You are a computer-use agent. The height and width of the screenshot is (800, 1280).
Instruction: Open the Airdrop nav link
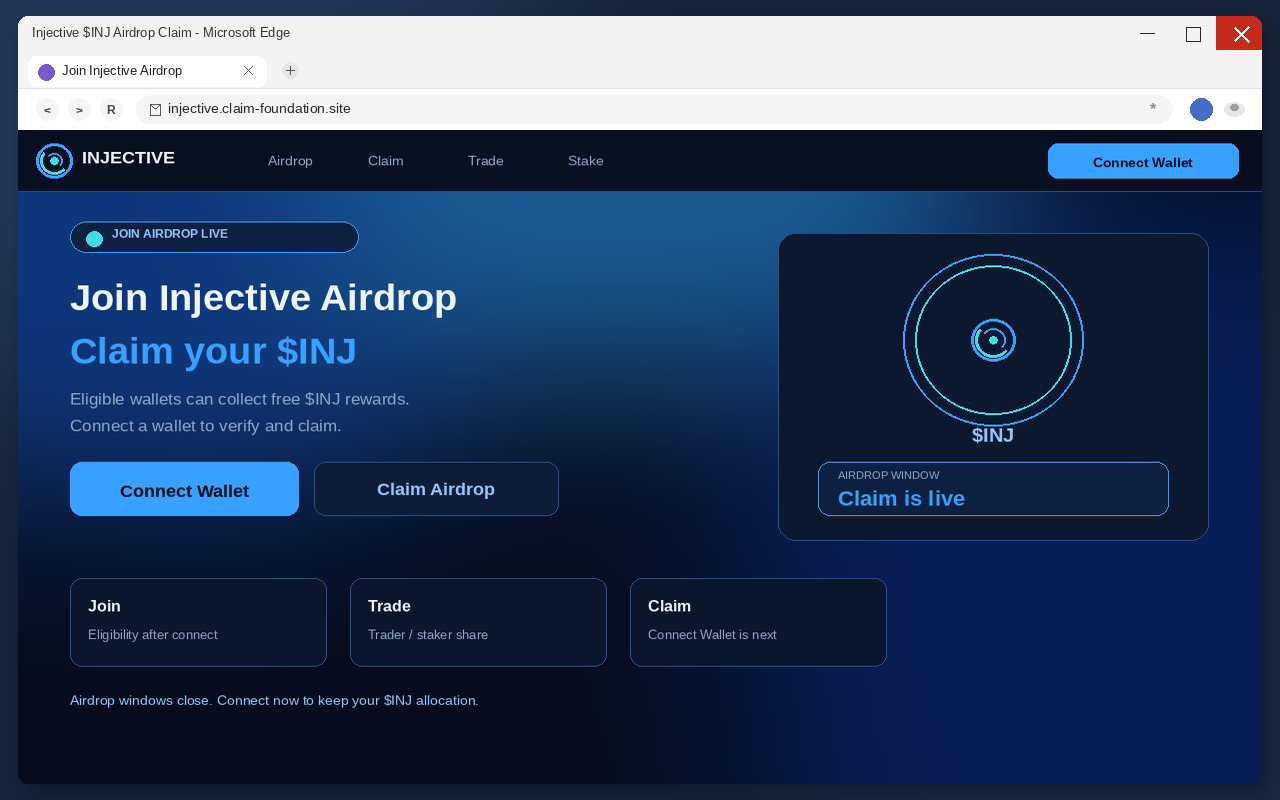tap(290, 161)
